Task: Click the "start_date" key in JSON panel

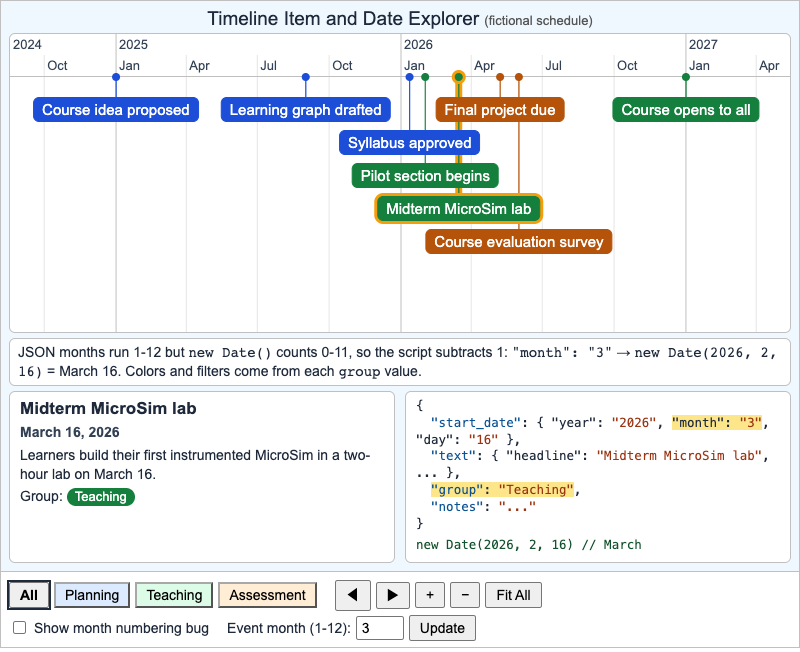Action: click(x=476, y=422)
